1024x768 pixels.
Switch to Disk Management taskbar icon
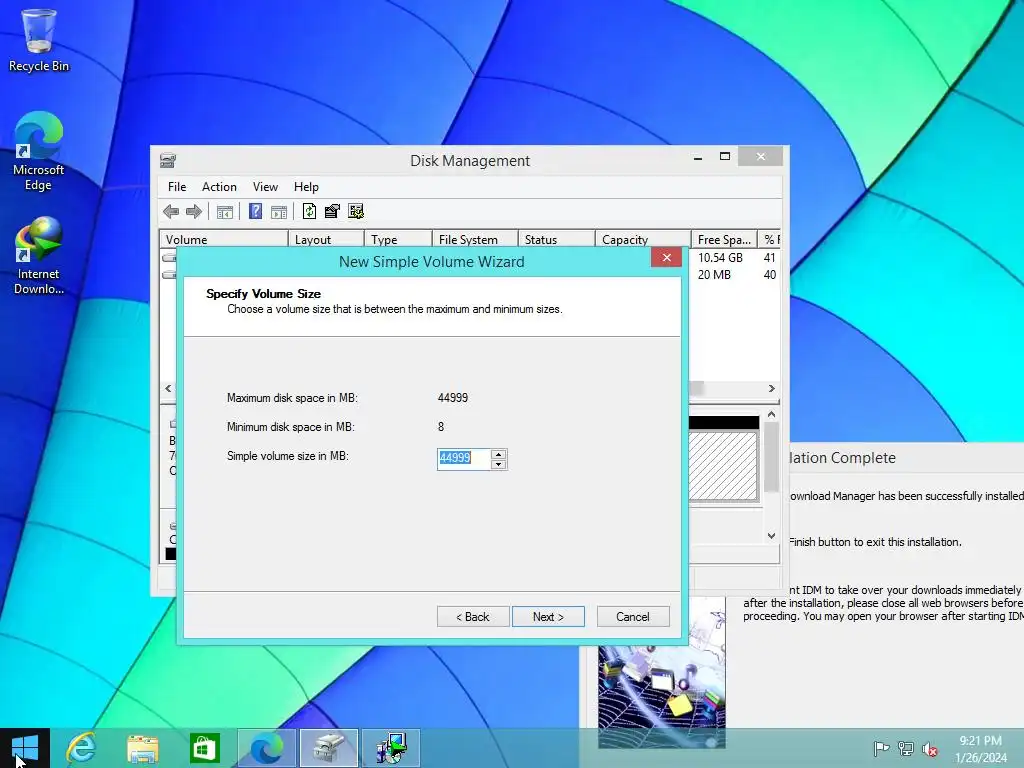[328, 748]
